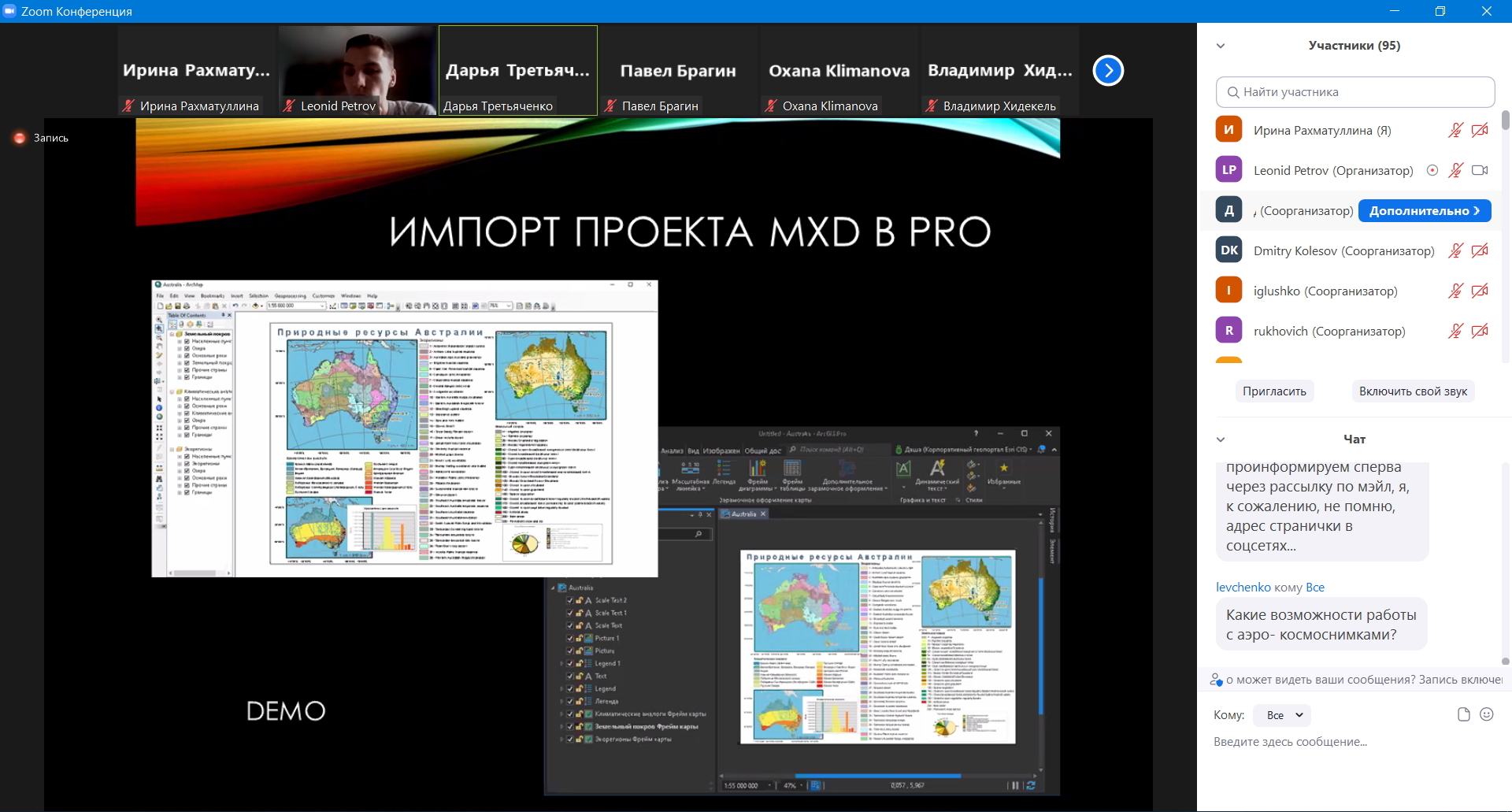1512x812 pixels.
Task: Collapse the Чат panel chevron
Action: (1221, 439)
